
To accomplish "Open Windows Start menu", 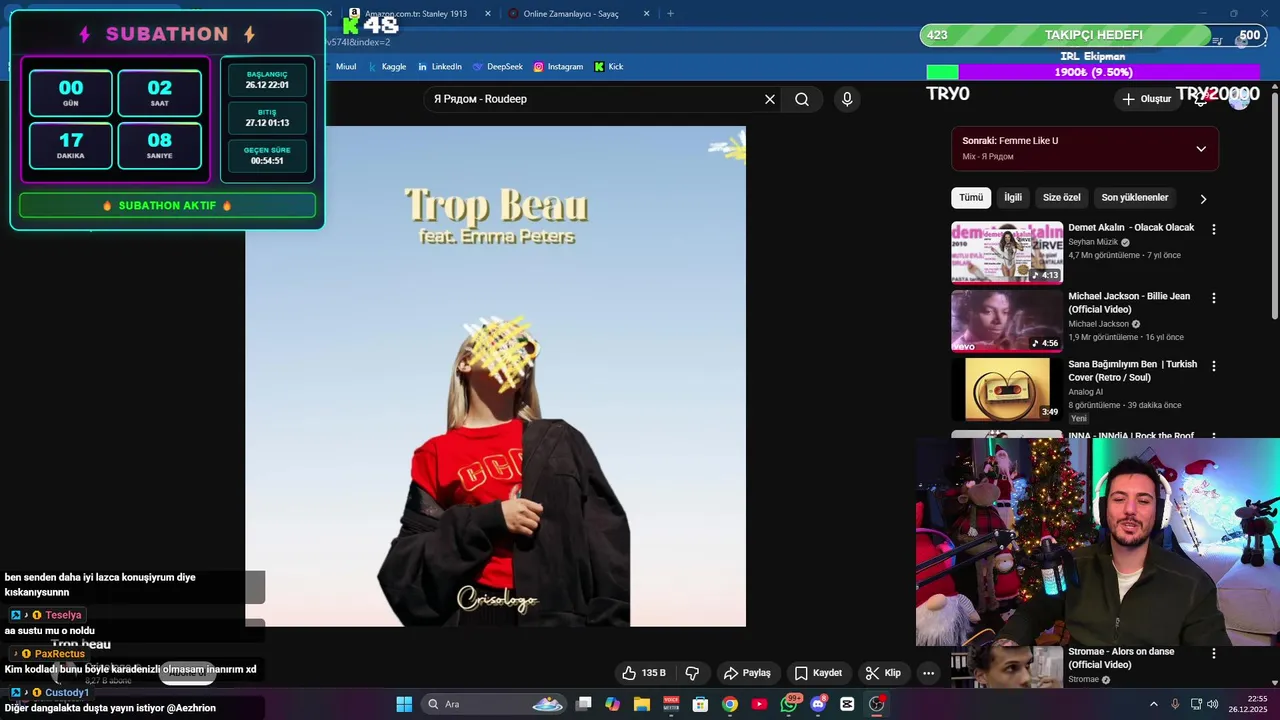I will (x=404, y=704).
